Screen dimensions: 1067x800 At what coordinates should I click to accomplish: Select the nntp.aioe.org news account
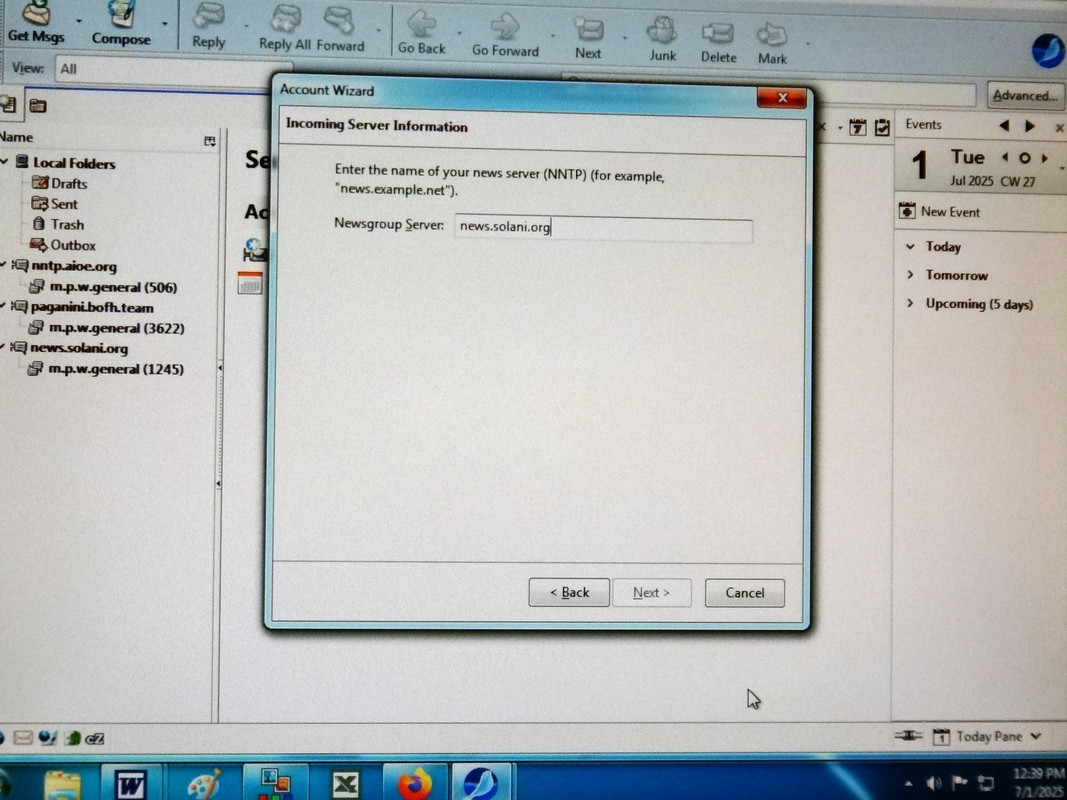pyautogui.click(x=73, y=266)
